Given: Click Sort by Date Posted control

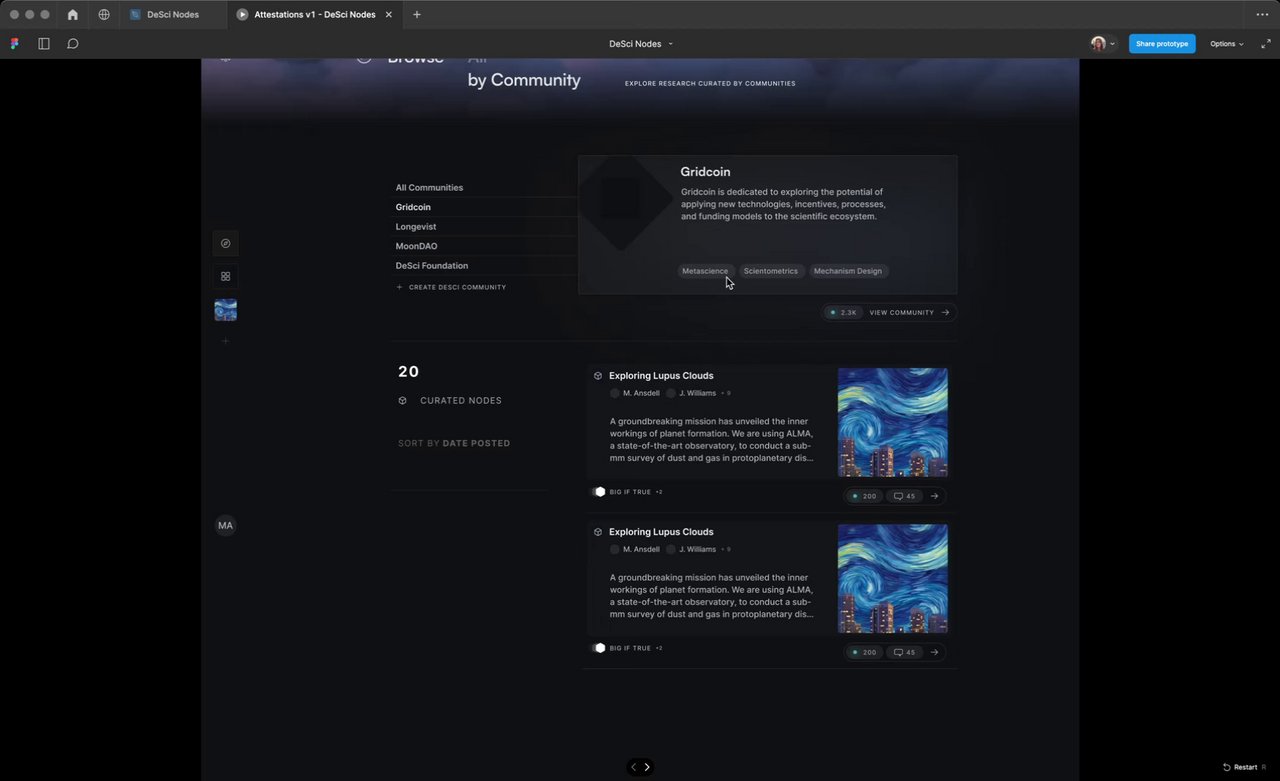Looking at the screenshot, I should click(x=454, y=443).
